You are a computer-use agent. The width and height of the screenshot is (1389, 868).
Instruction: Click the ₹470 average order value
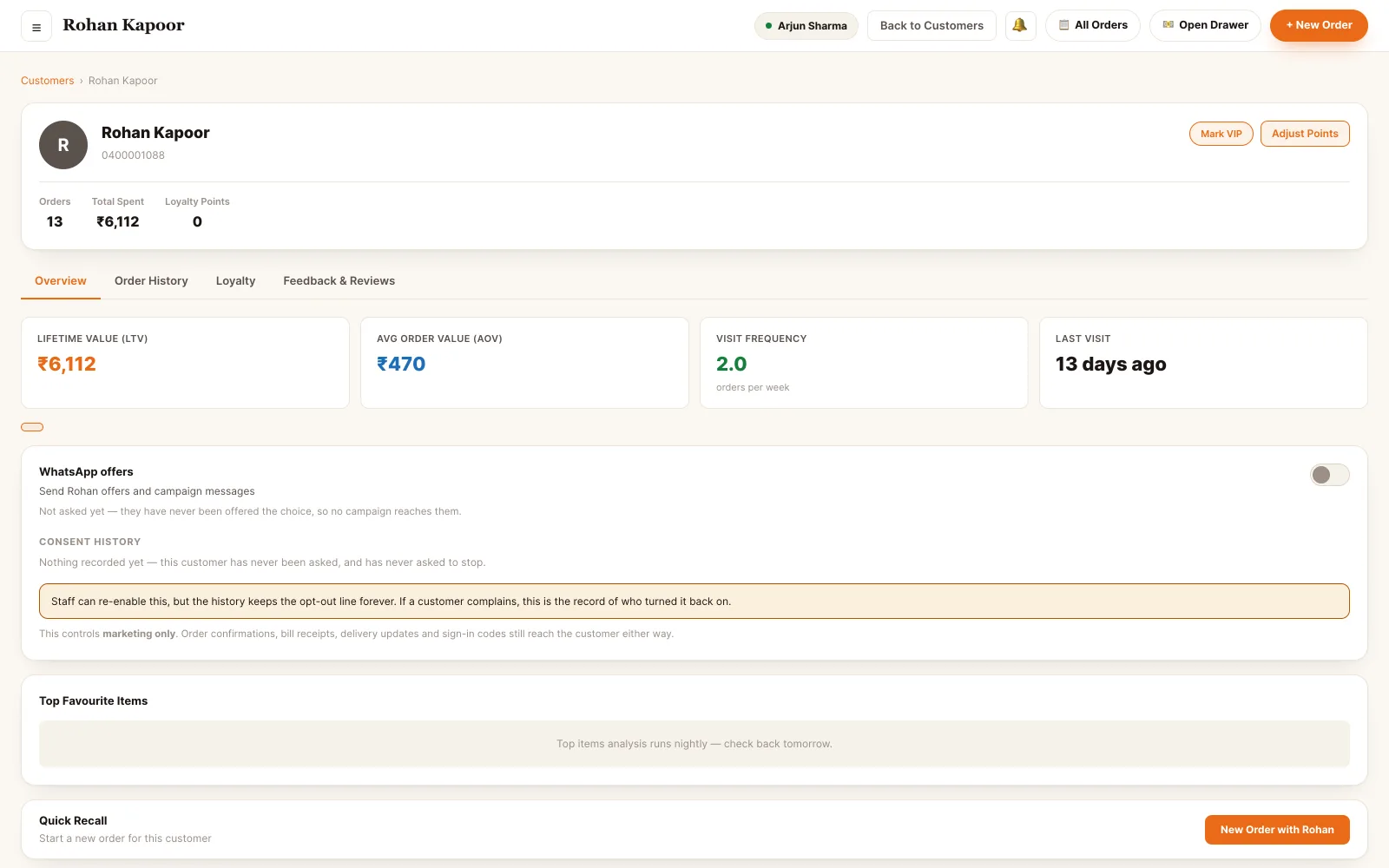(x=401, y=364)
